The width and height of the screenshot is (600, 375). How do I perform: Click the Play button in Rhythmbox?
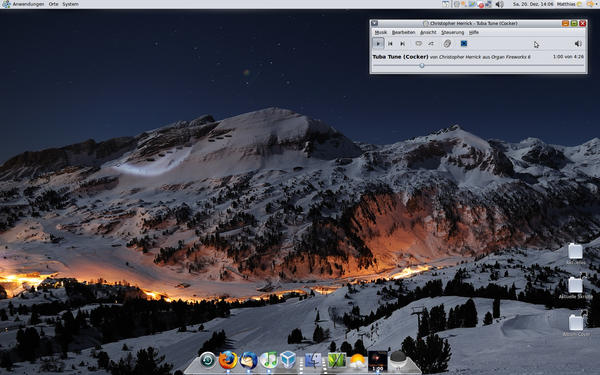pos(378,44)
